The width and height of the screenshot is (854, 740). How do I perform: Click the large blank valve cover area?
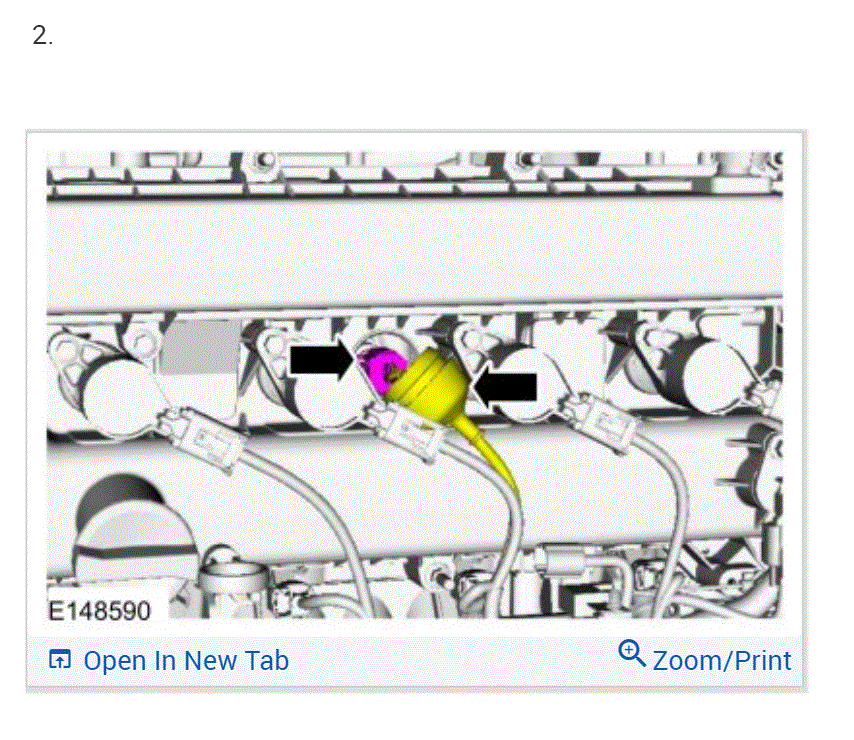click(415, 252)
